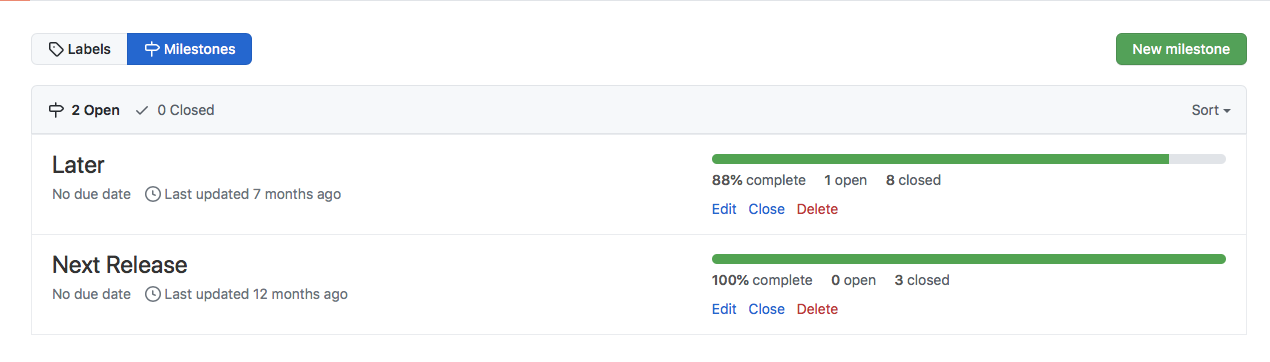This screenshot has width=1270, height=362.
Task: Click the 88% complete progress bar
Action: pos(969,159)
